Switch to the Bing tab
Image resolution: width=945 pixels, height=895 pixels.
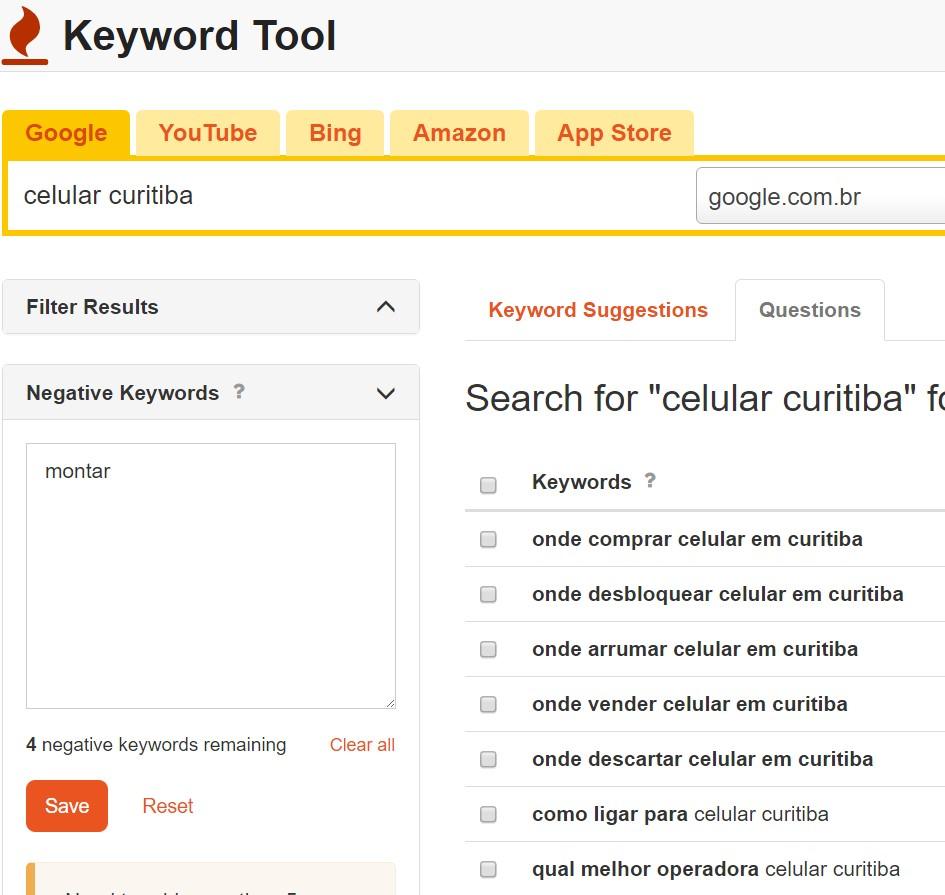tap(335, 133)
